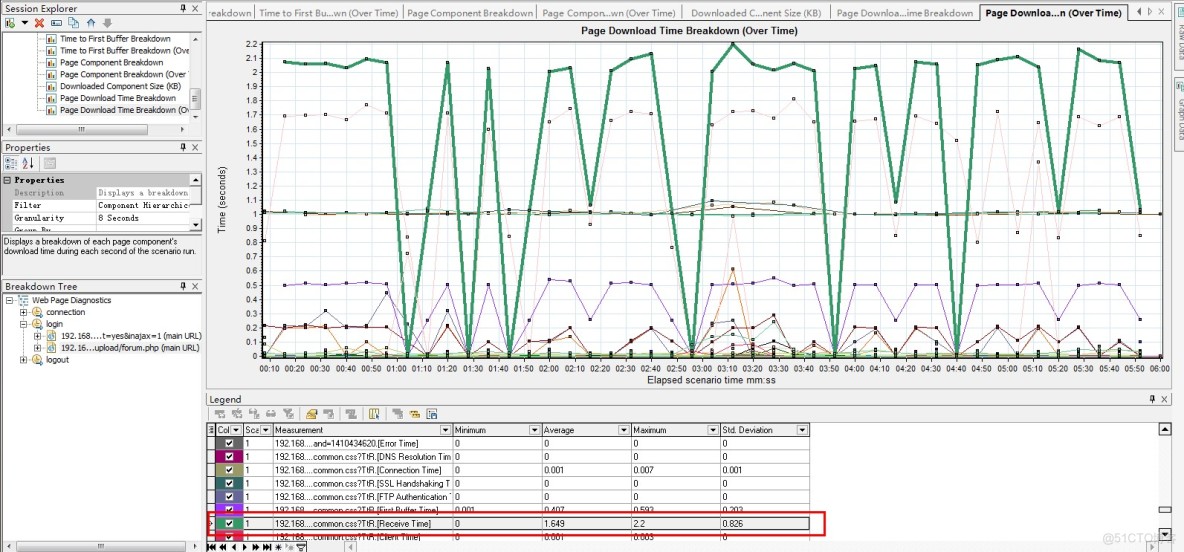Click the red delete item icon in Session Explorer

pyautogui.click(x=39, y=22)
